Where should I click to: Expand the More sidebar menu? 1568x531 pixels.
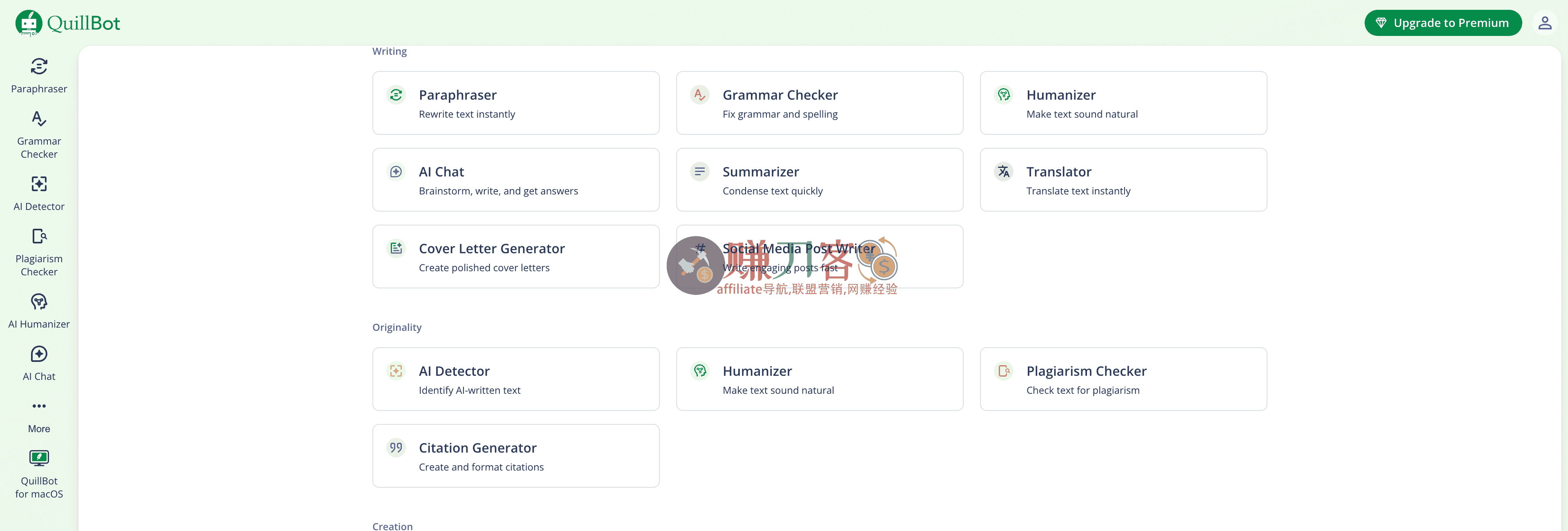point(39,415)
